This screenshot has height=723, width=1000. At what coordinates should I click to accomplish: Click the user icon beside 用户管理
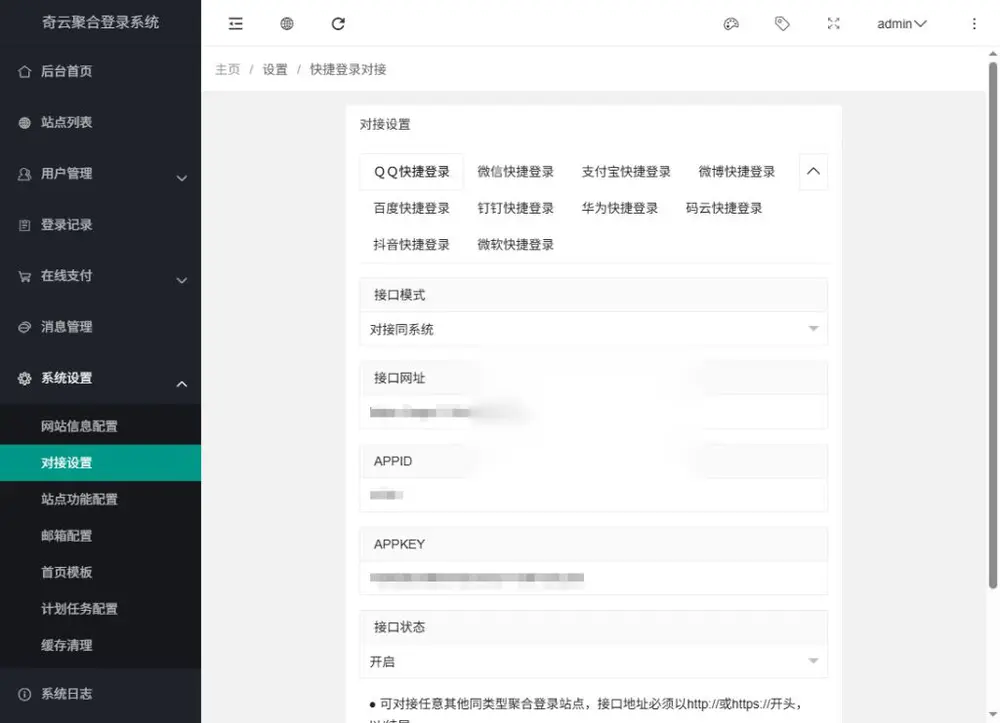point(24,173)
